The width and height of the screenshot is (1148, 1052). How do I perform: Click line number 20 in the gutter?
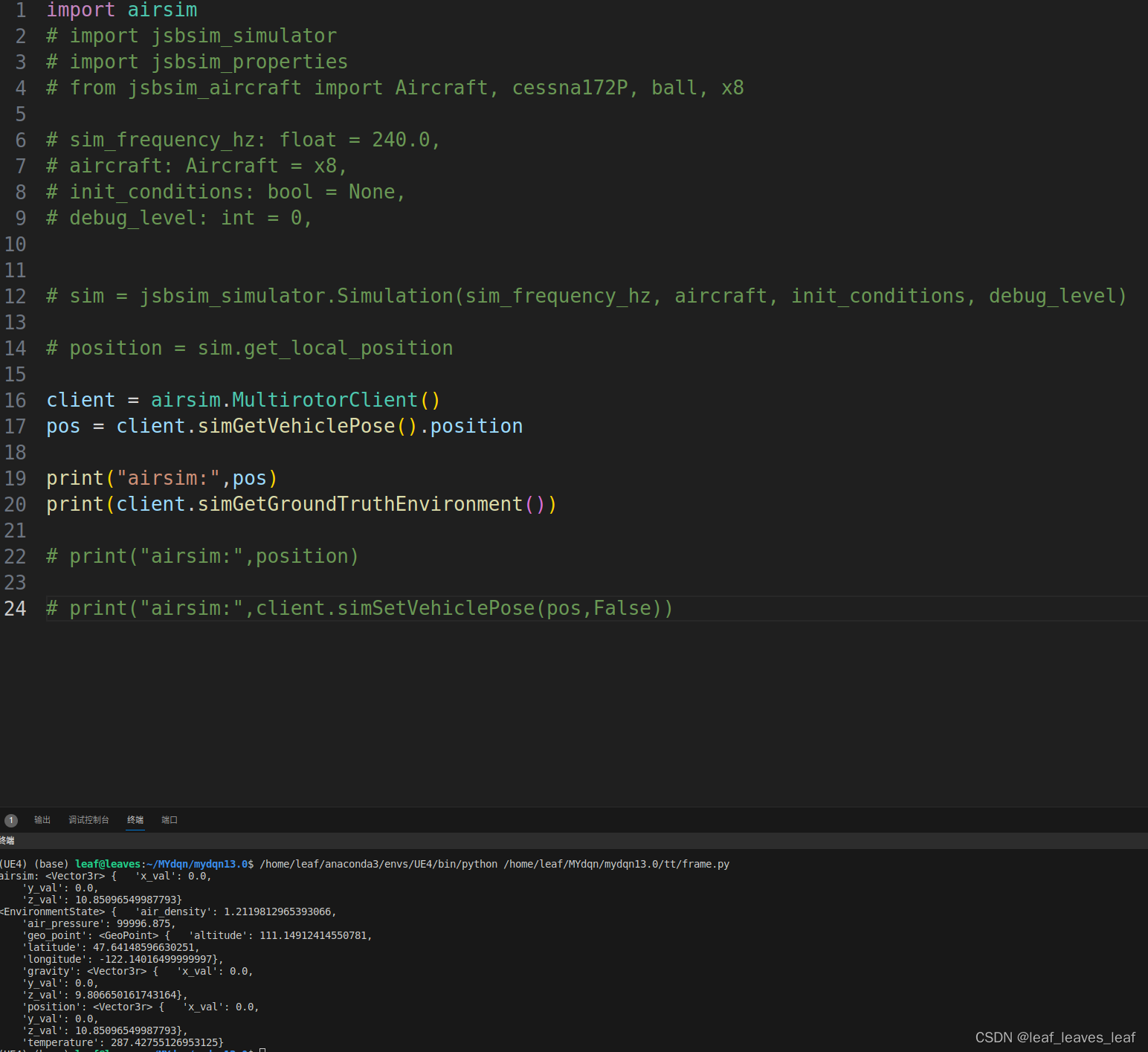click(15, 504)
